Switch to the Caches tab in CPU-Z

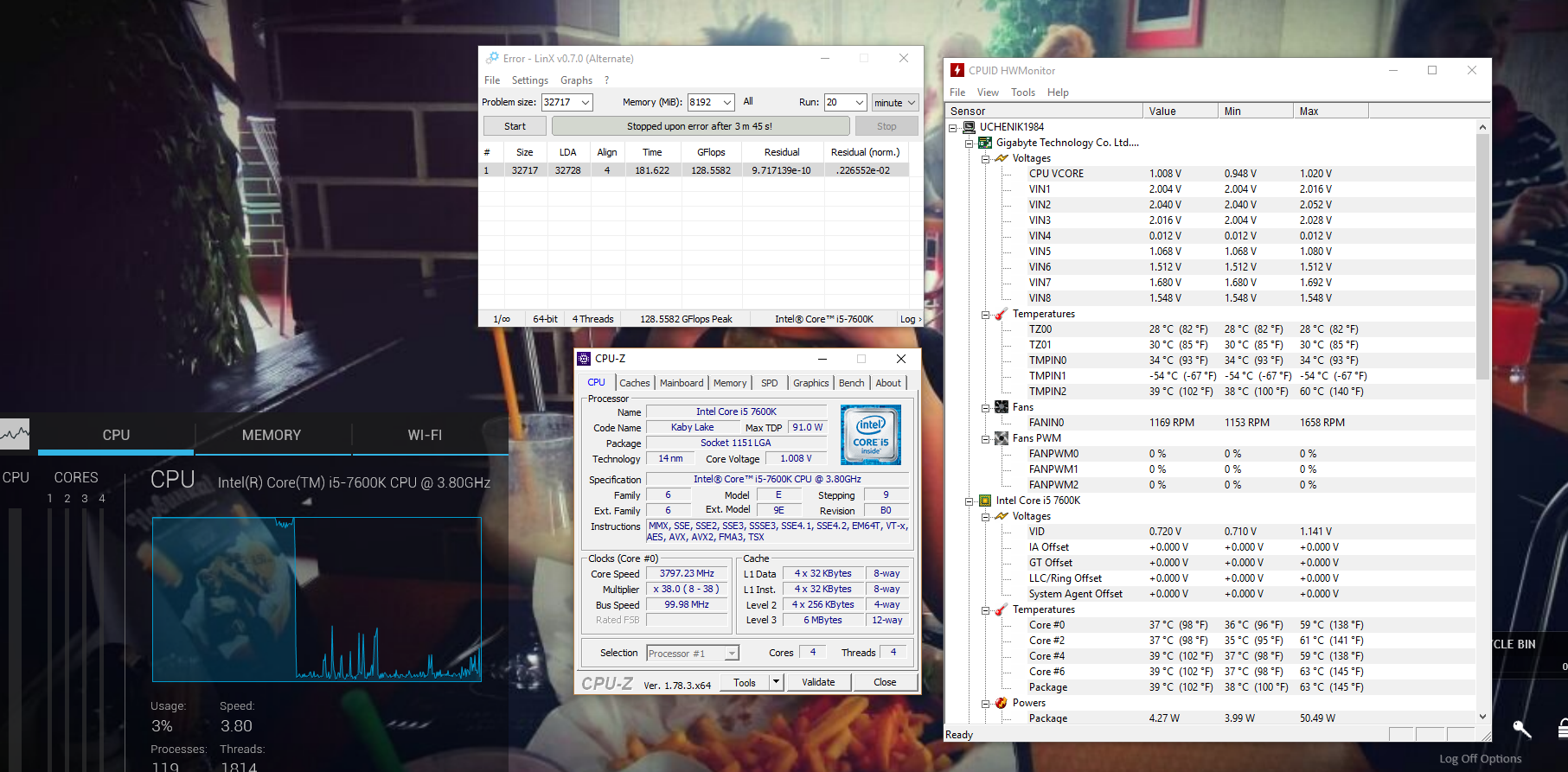click(634, 383)
